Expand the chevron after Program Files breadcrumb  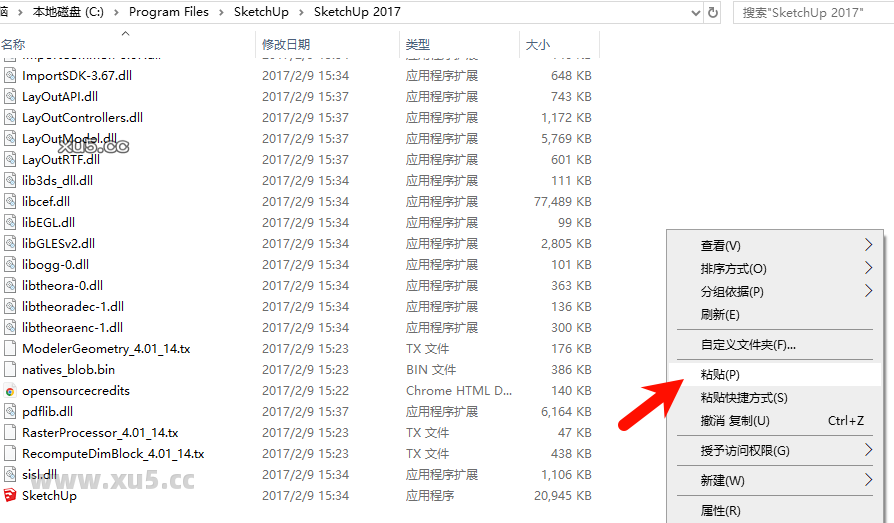pos(221,12)
